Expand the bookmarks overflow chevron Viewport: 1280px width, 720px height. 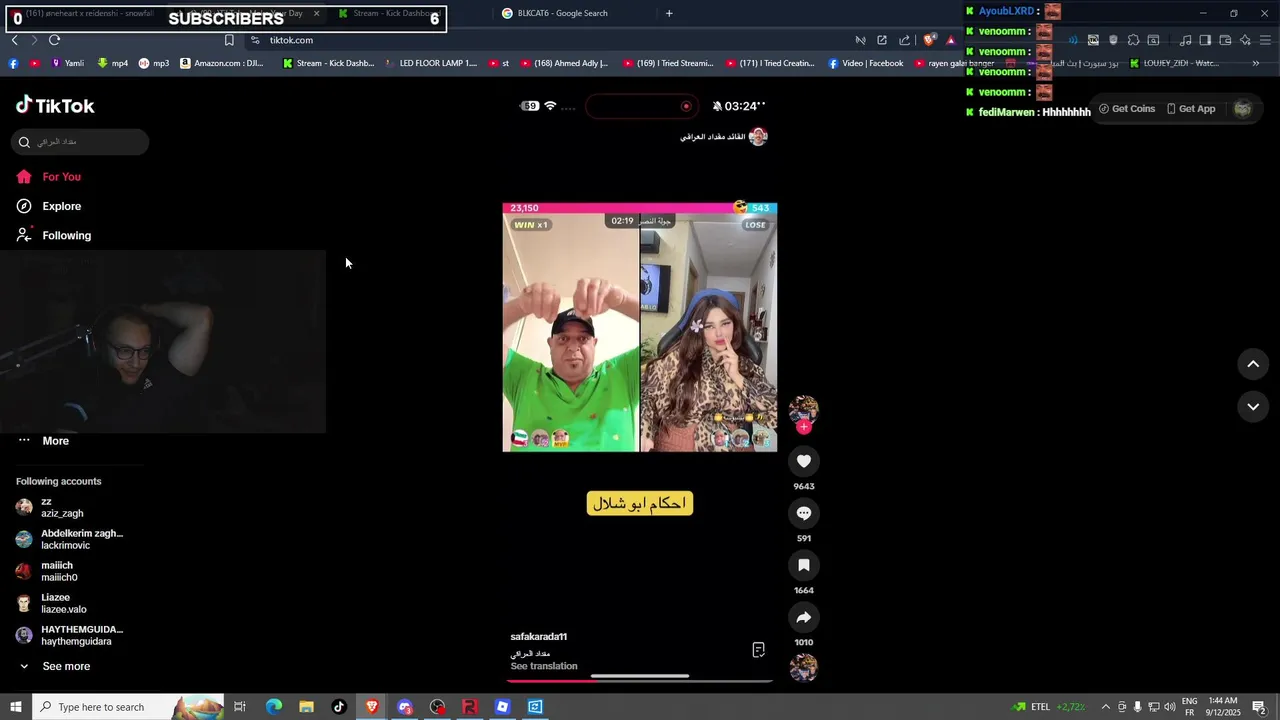[1256, 63]
